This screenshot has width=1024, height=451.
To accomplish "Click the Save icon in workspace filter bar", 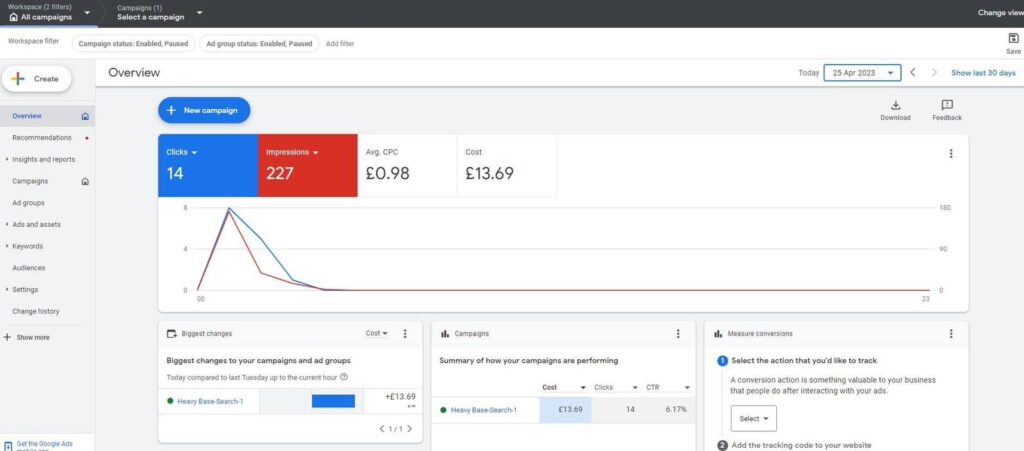I will 1013,39.
